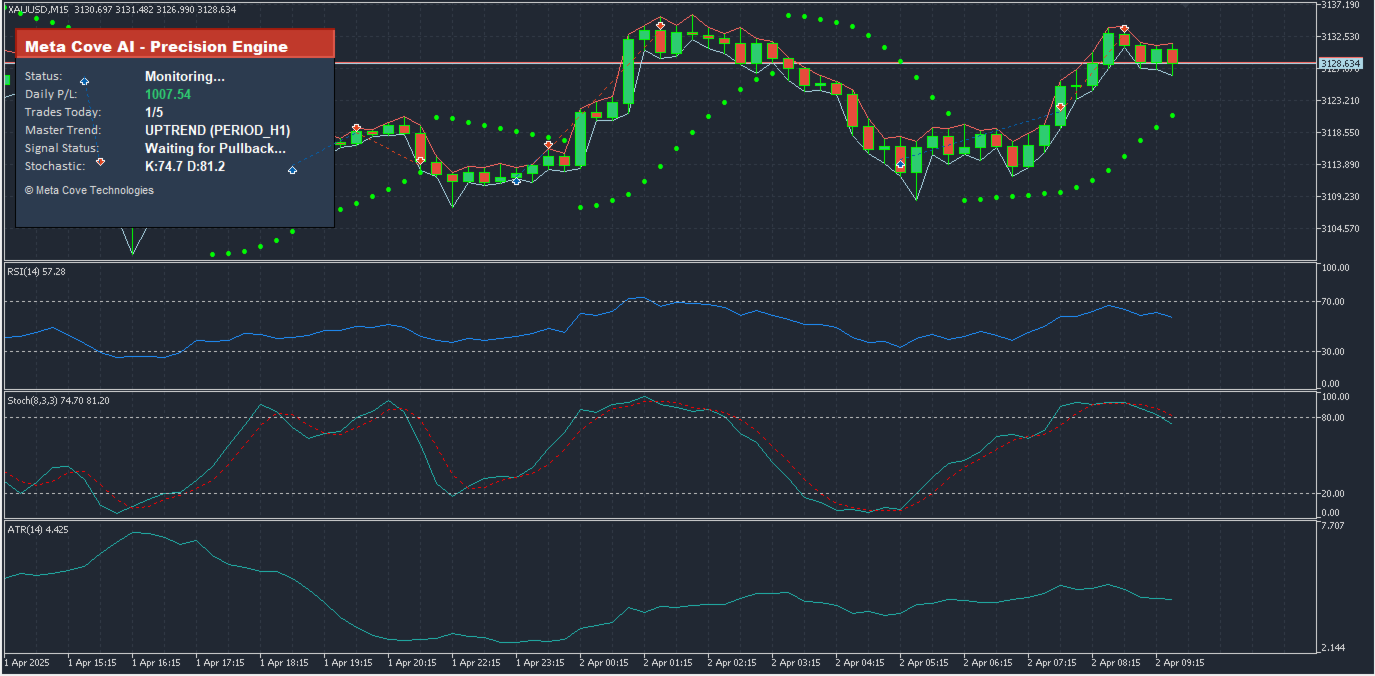Click the 3132.530 price scale label
The image size is (1375, 676).
pyautogui.click(x=1340, y=37)
